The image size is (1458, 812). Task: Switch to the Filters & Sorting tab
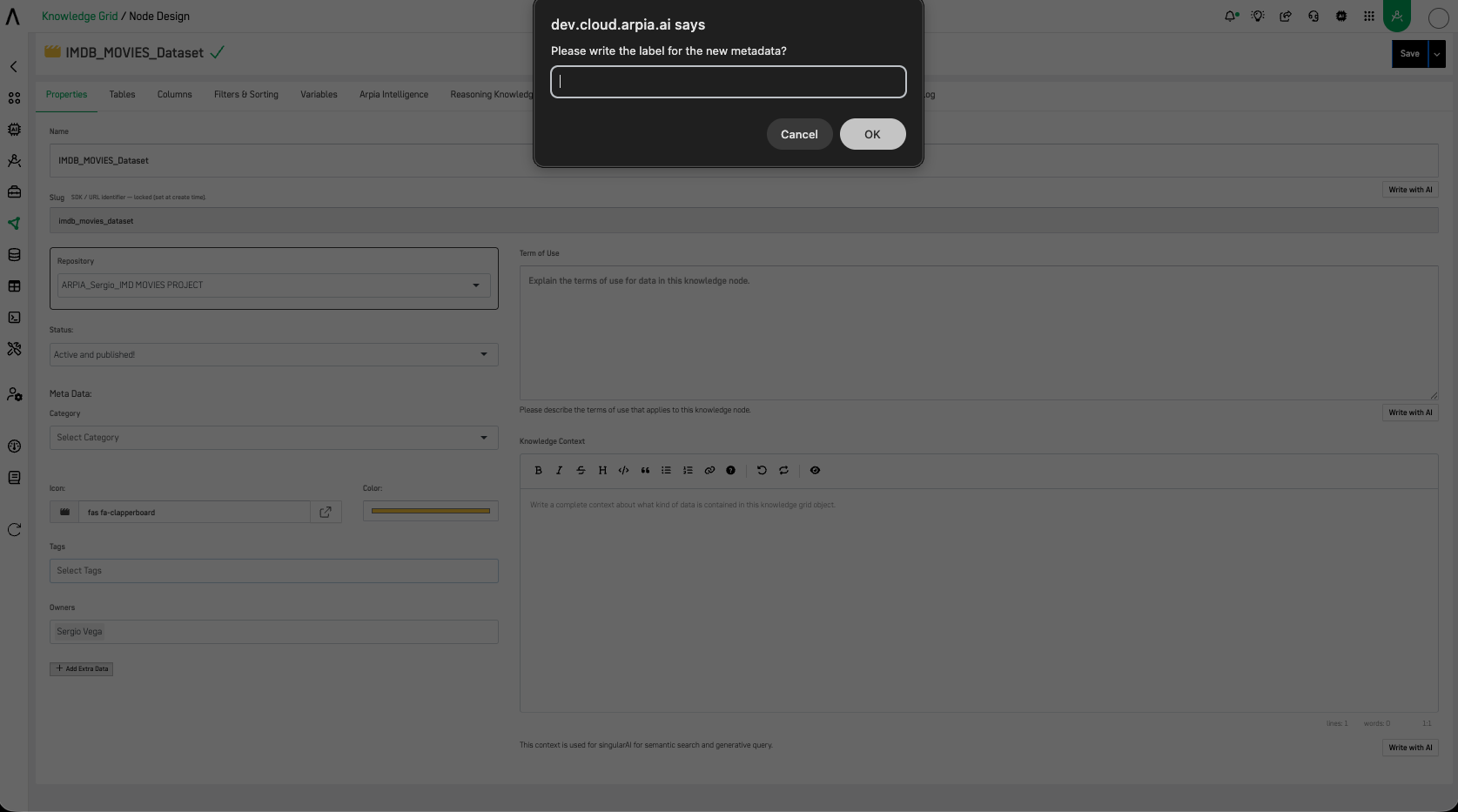click(x=246, y=95)
